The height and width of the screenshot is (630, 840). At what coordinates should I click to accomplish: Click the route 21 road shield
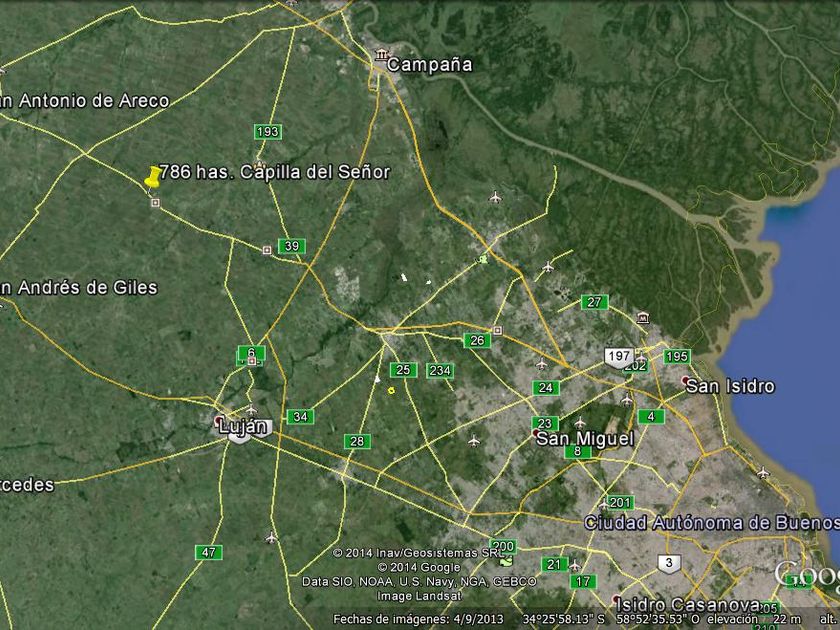pos(554,564)
